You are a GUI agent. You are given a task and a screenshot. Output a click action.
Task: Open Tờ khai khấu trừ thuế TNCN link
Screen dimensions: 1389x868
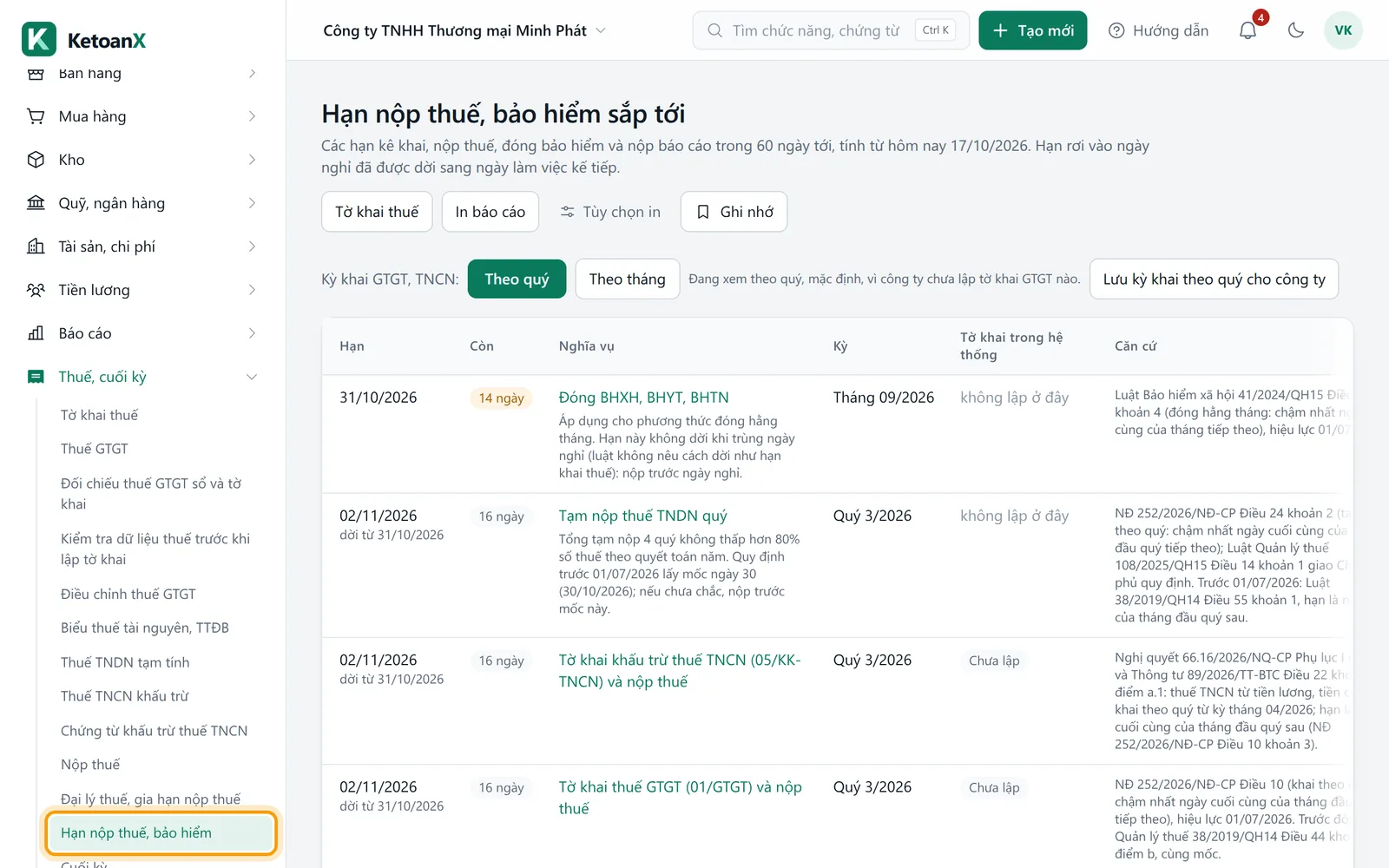(680, 671)
